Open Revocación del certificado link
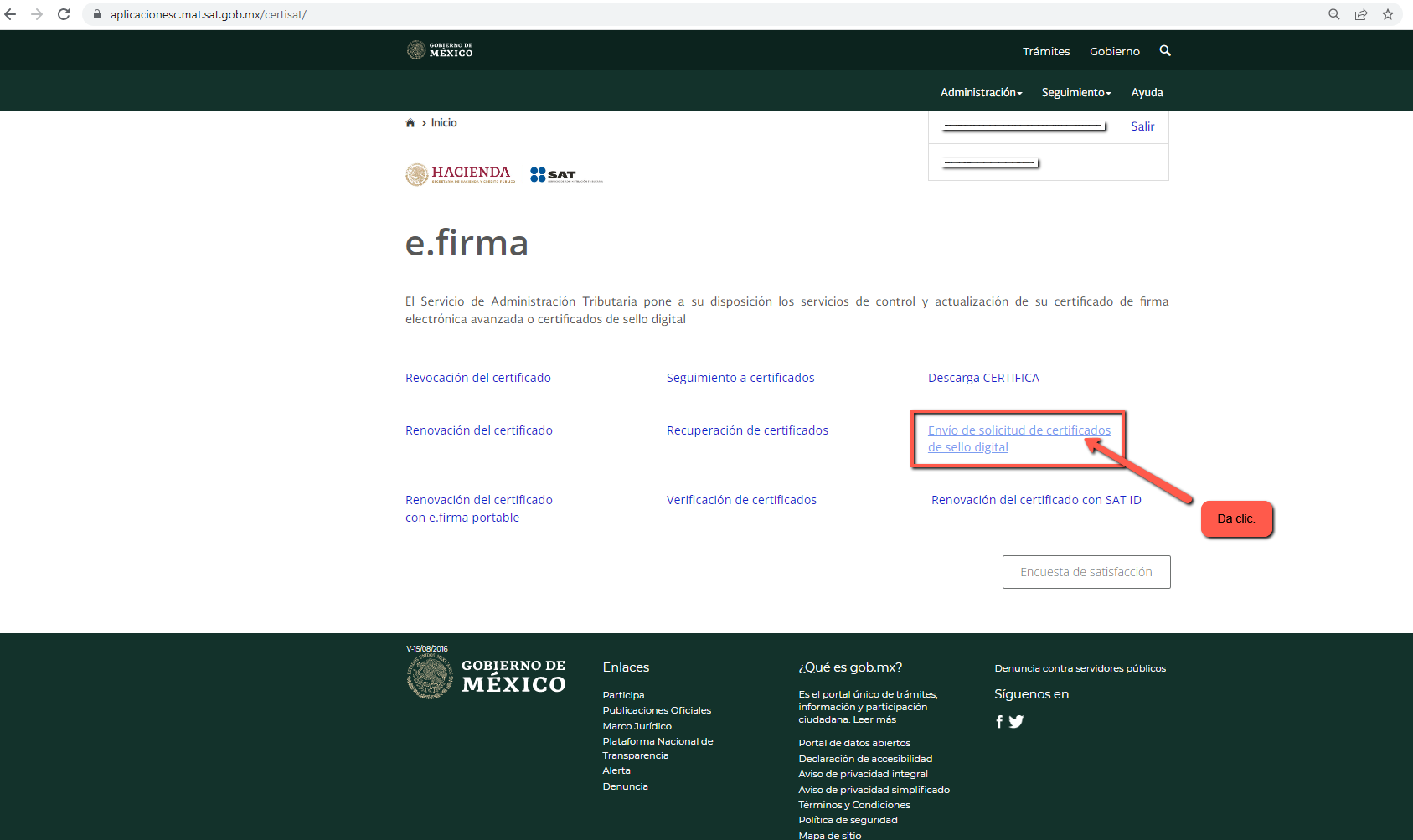 478,378
